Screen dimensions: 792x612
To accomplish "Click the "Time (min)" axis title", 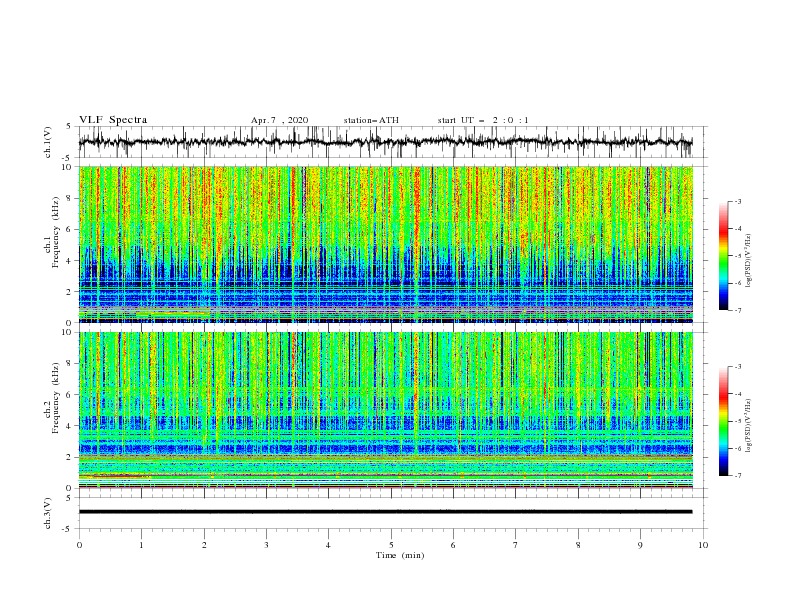I will click(x=400, y=555).
